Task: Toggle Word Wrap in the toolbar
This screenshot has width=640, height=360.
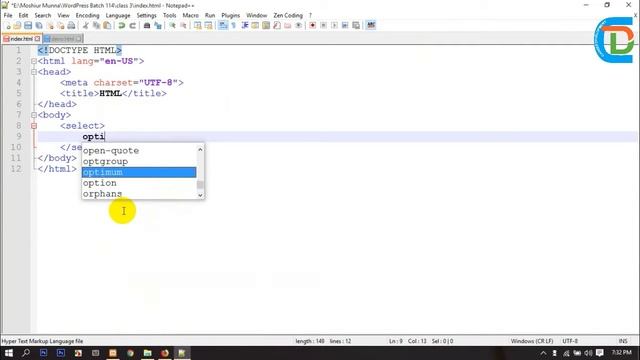Action: (223, 25)
